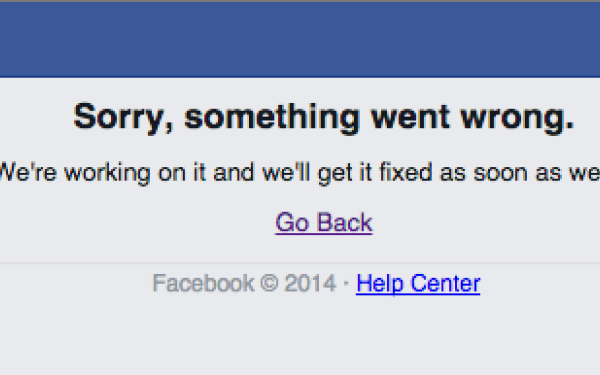Click the copyright symbol in the footer
The width and height of the screenshot is (600, 375).
269,284
